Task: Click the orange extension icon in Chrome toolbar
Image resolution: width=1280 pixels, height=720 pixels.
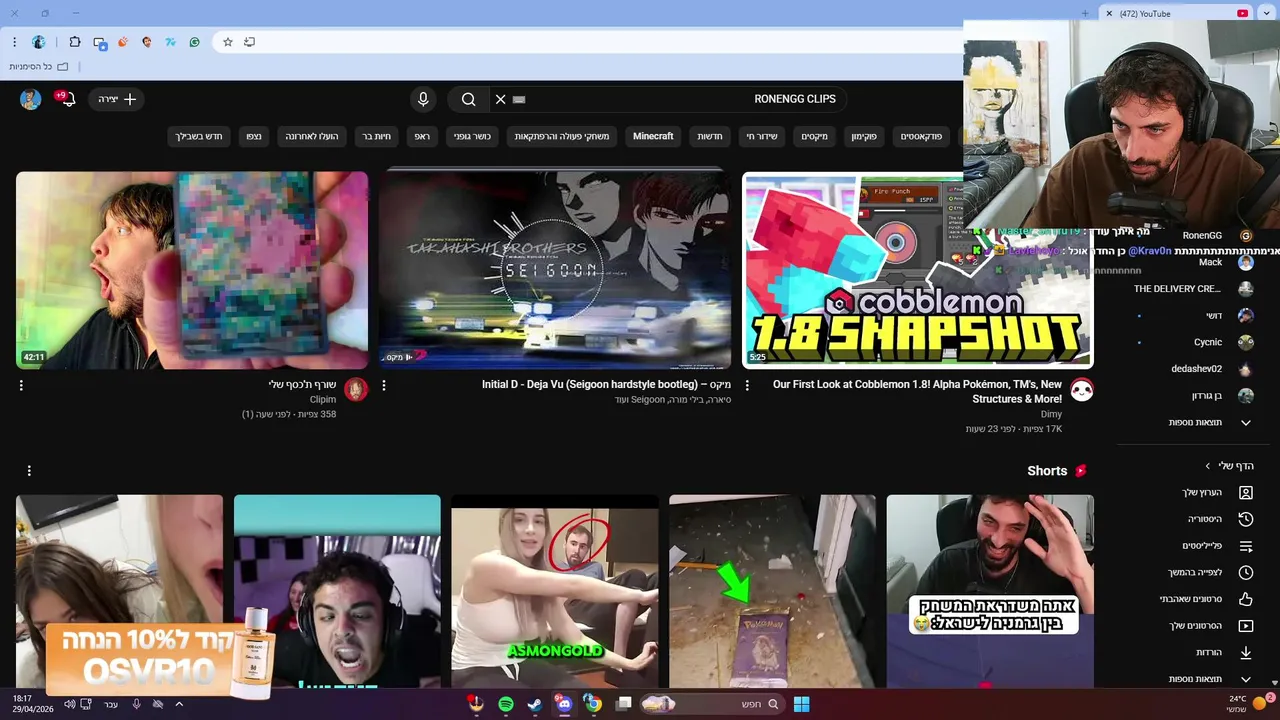Action: (123, 42)
